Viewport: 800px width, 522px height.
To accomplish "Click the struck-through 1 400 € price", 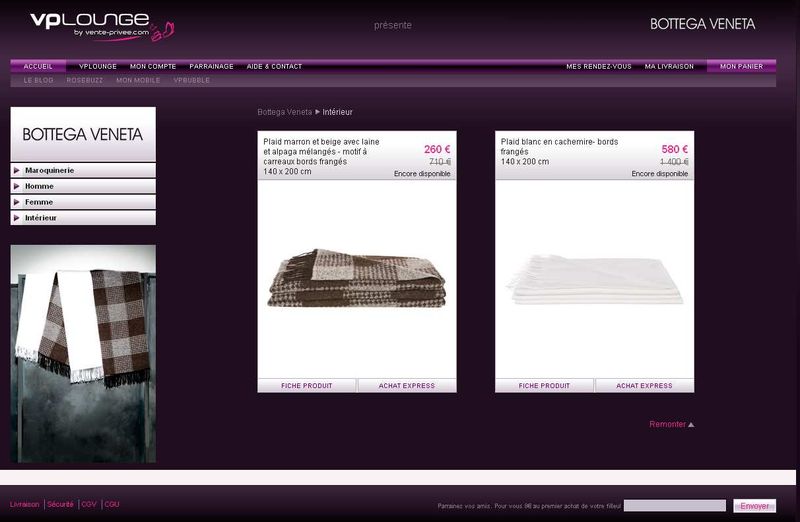I will pyautogui.click(x=674, y=162).
